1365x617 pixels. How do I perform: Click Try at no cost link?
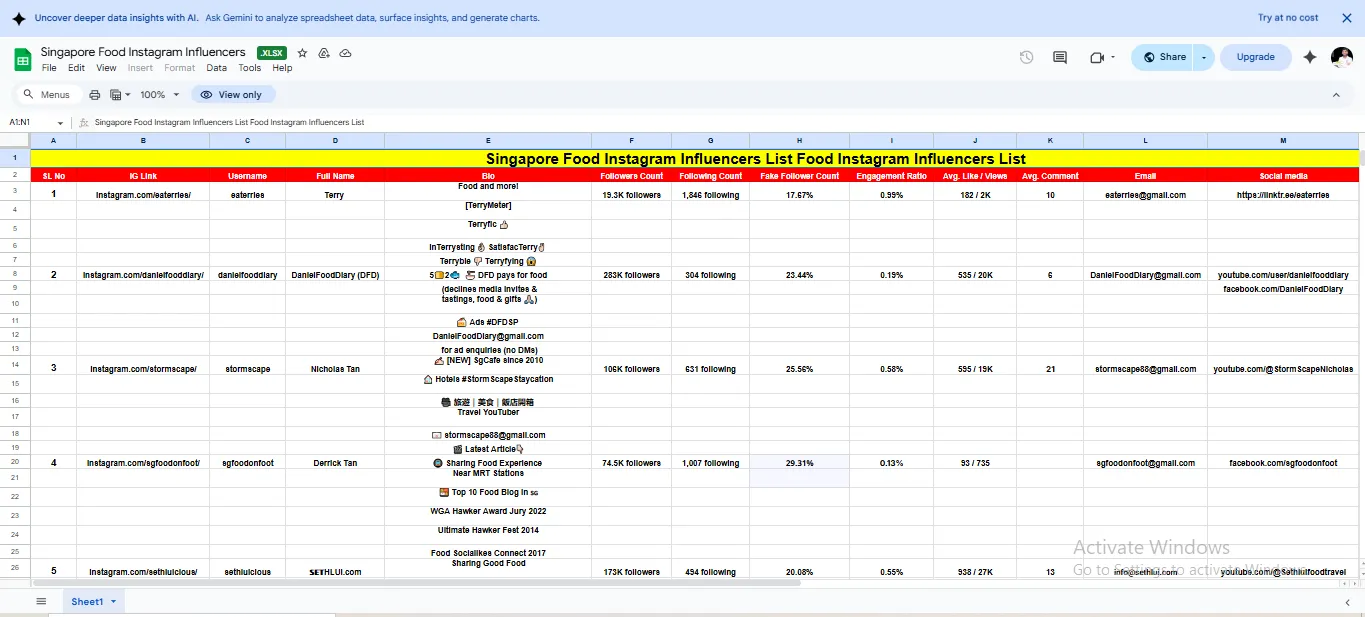1288,18
